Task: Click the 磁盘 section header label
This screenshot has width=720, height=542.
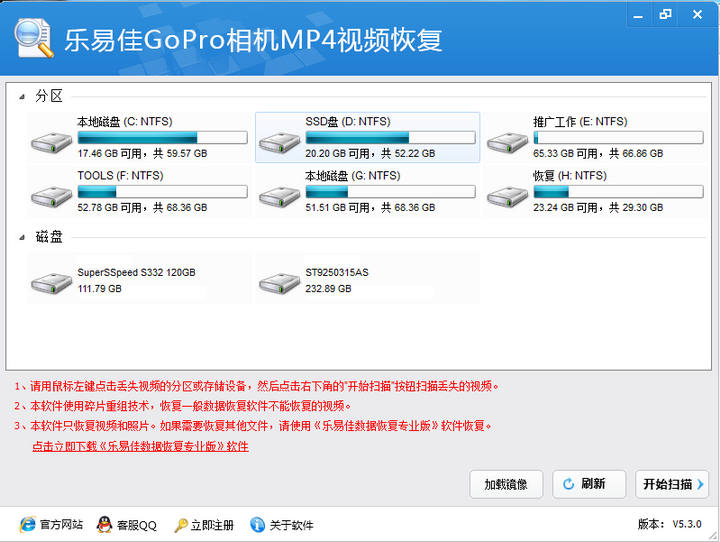Action: tap(49, 237)
